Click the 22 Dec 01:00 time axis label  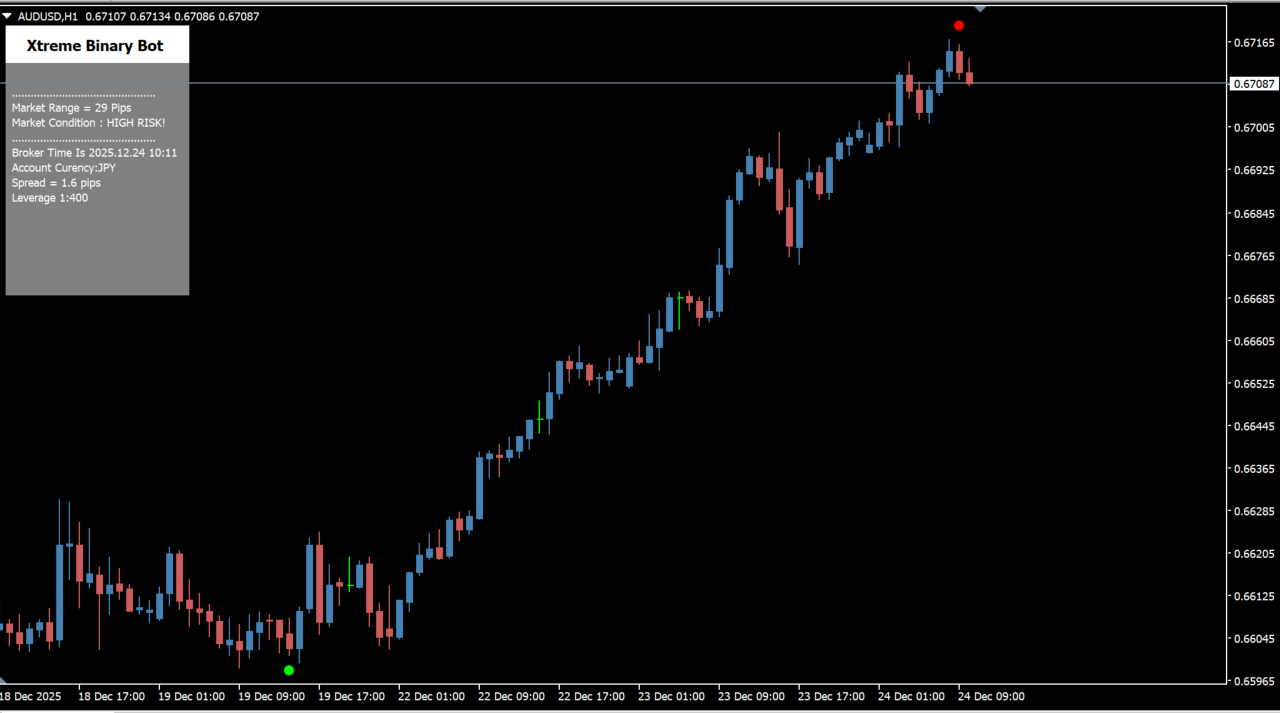431,696
